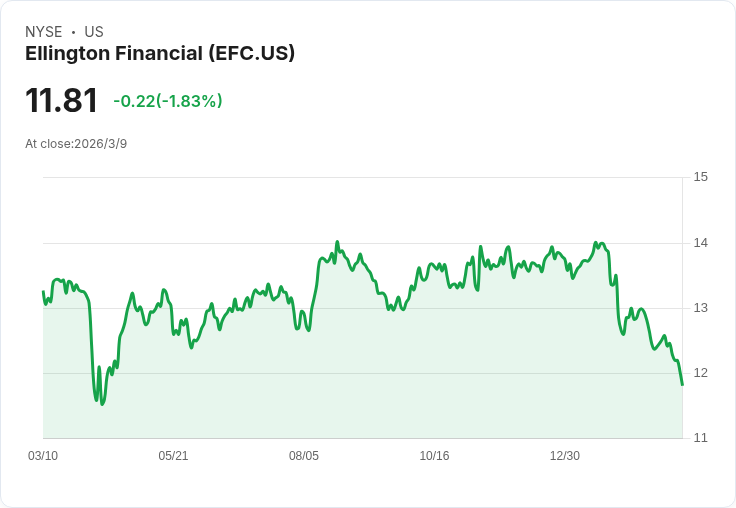Open the Ellington Financial (EFC.US) title
736x508 pixels.
(x=160, y=54)
